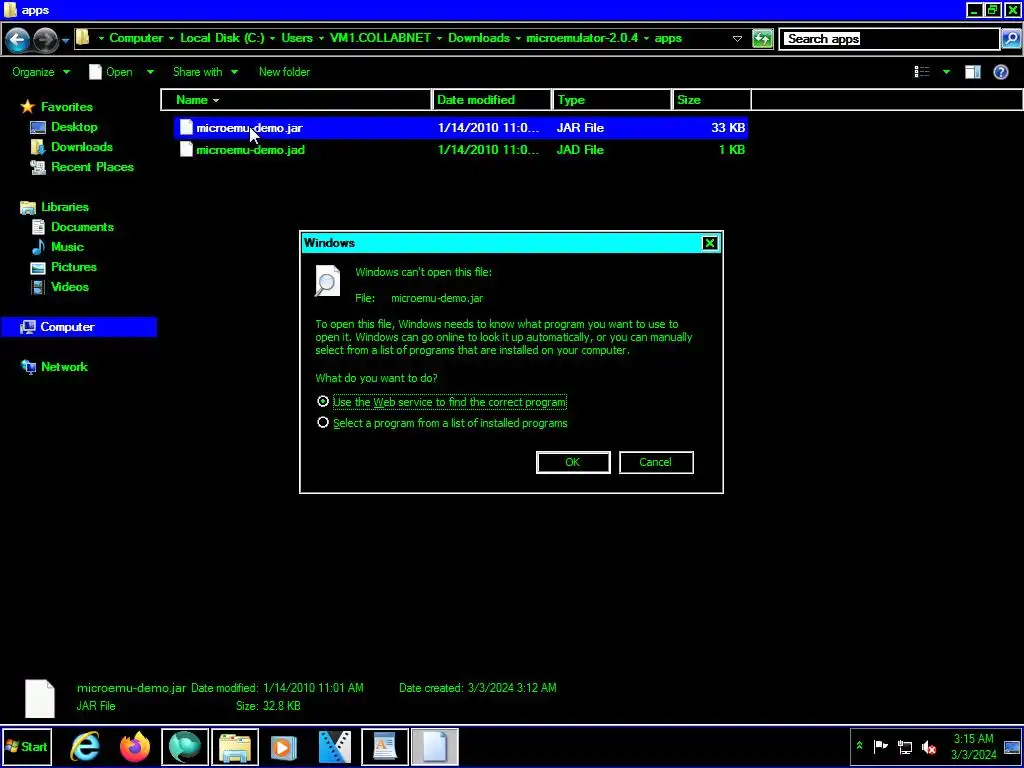
Task: Select microemu-demo.jar file icon
Action: [186, 127]
